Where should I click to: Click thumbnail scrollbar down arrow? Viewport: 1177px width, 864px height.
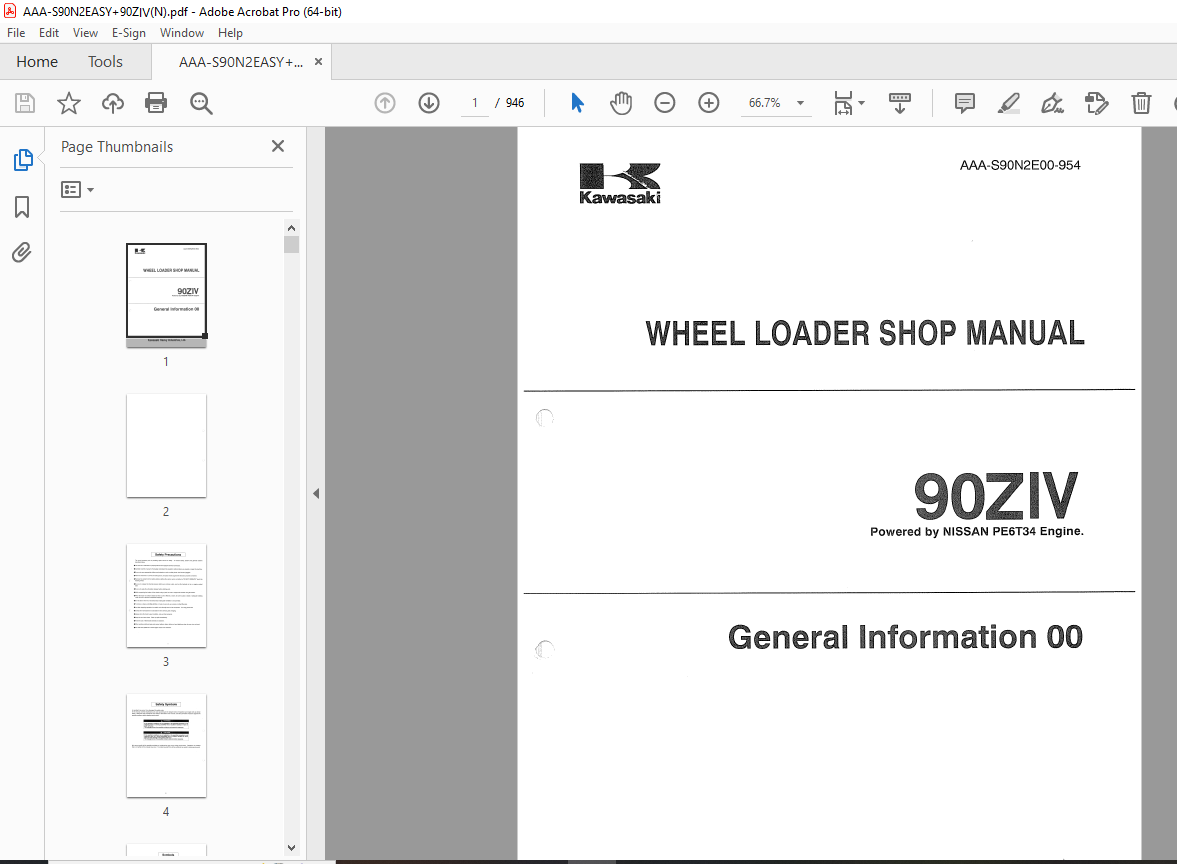(291, 847)
